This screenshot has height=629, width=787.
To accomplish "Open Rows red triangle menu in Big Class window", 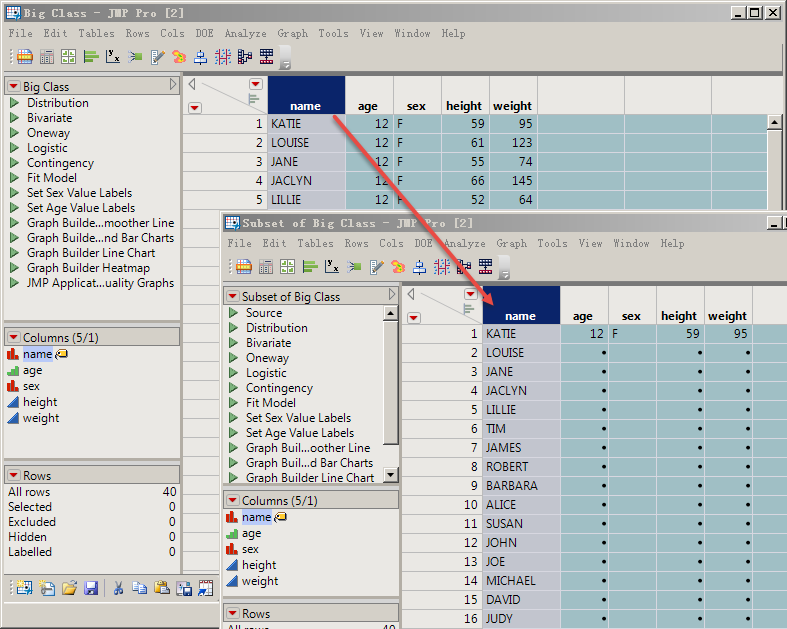I will tap(14, 476).
